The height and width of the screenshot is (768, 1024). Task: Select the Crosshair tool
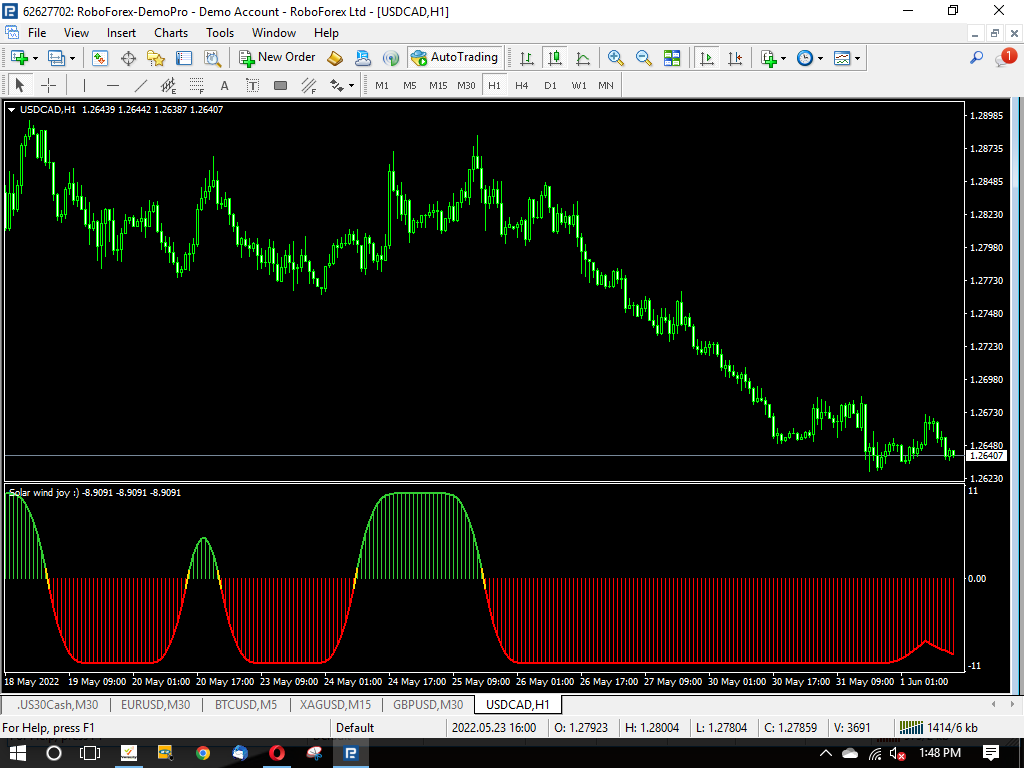[48, 85]
